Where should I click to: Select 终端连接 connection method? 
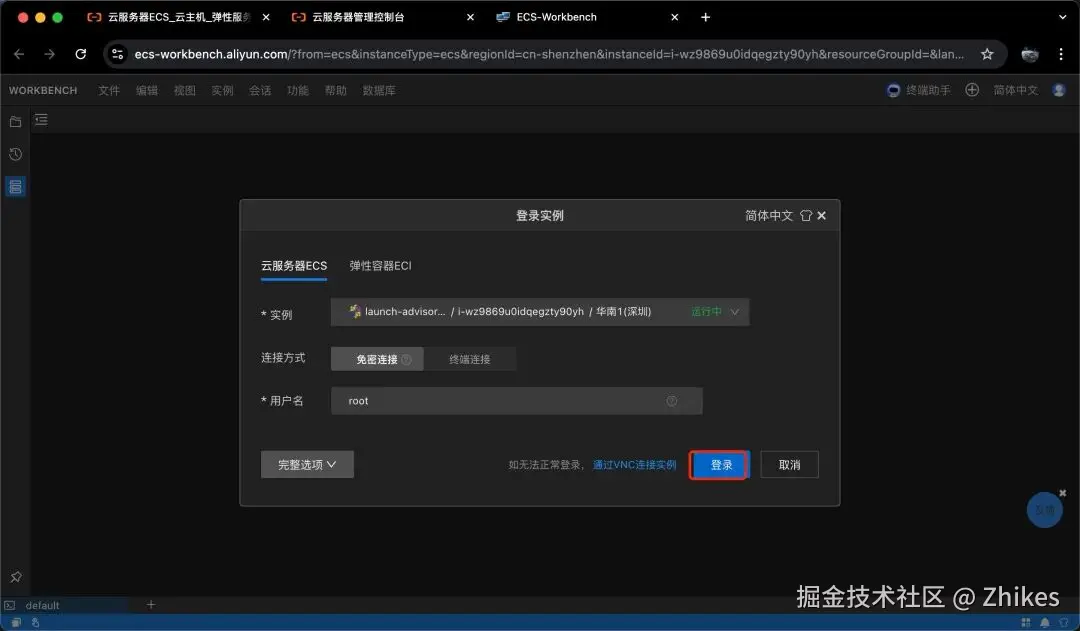(470, 359)
